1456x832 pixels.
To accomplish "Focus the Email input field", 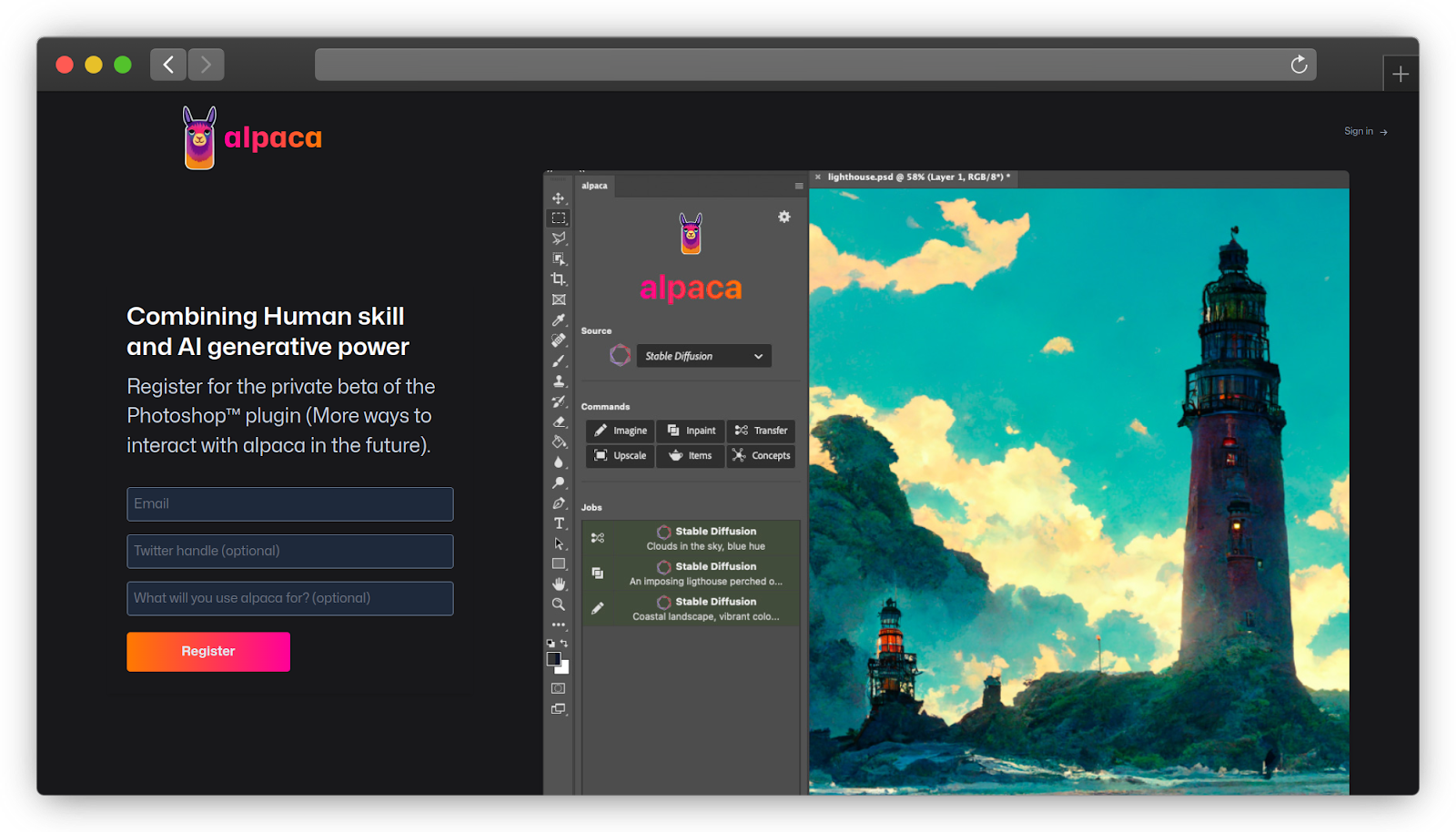I will coord(289,504).
